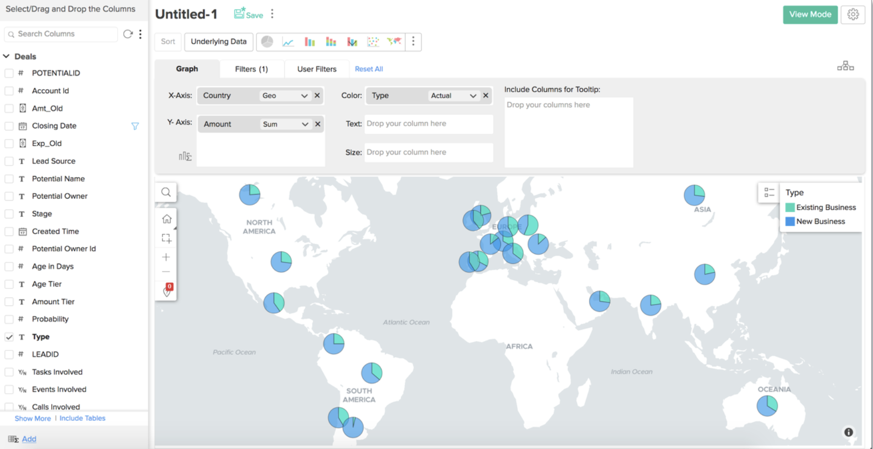Screen dimensions: 873x449
Task: Toggle the map legend list icon
Action: (769, 192)
